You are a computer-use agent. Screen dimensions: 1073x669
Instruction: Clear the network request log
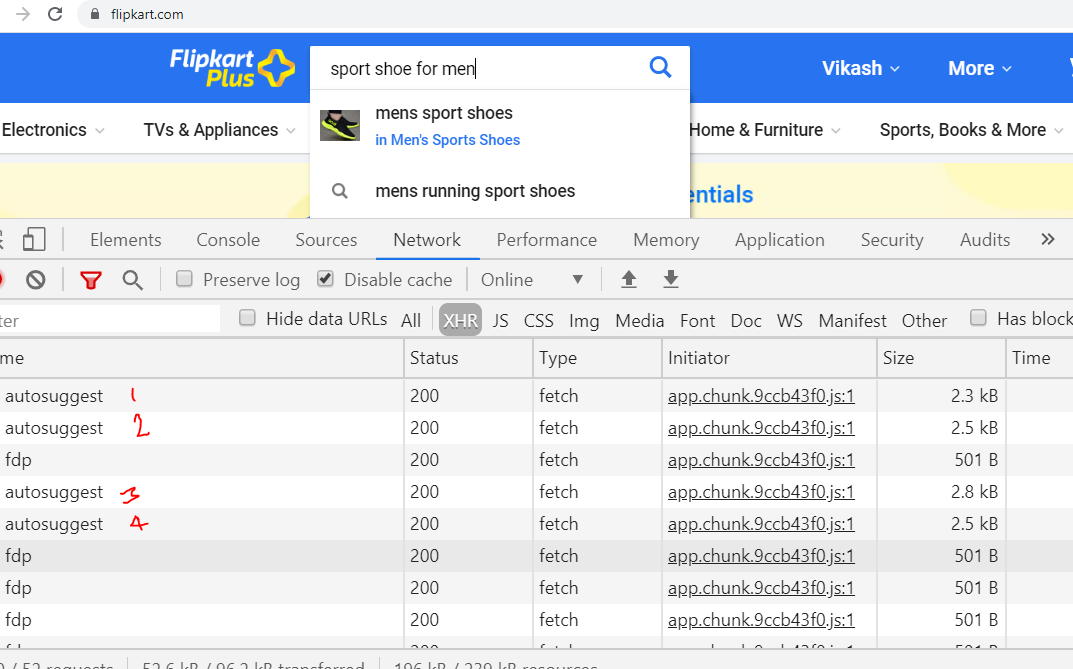pyautogui.click(x=35, y=279)
